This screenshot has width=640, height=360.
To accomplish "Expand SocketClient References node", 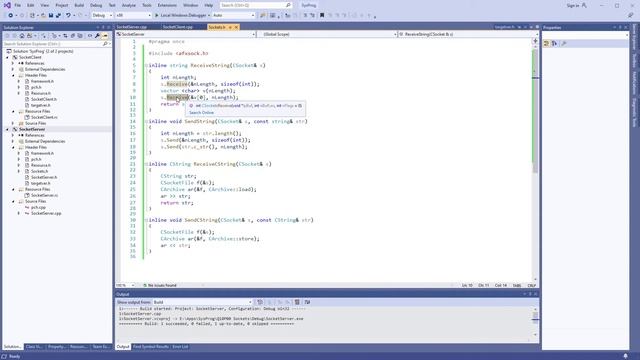I will tap(13, 63).
